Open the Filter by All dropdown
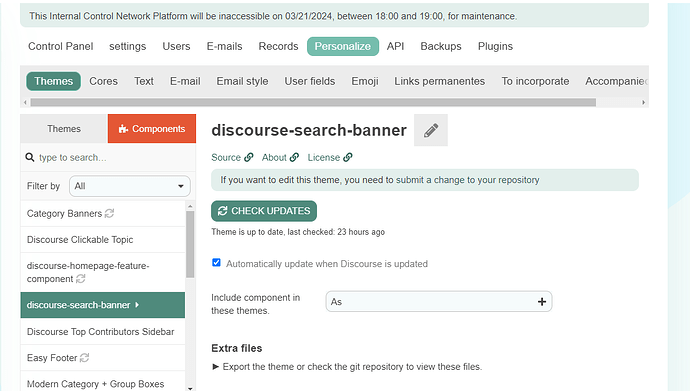The height and width of the screenshot is (391, 690). pyautogui.click(x=129, y=186)
